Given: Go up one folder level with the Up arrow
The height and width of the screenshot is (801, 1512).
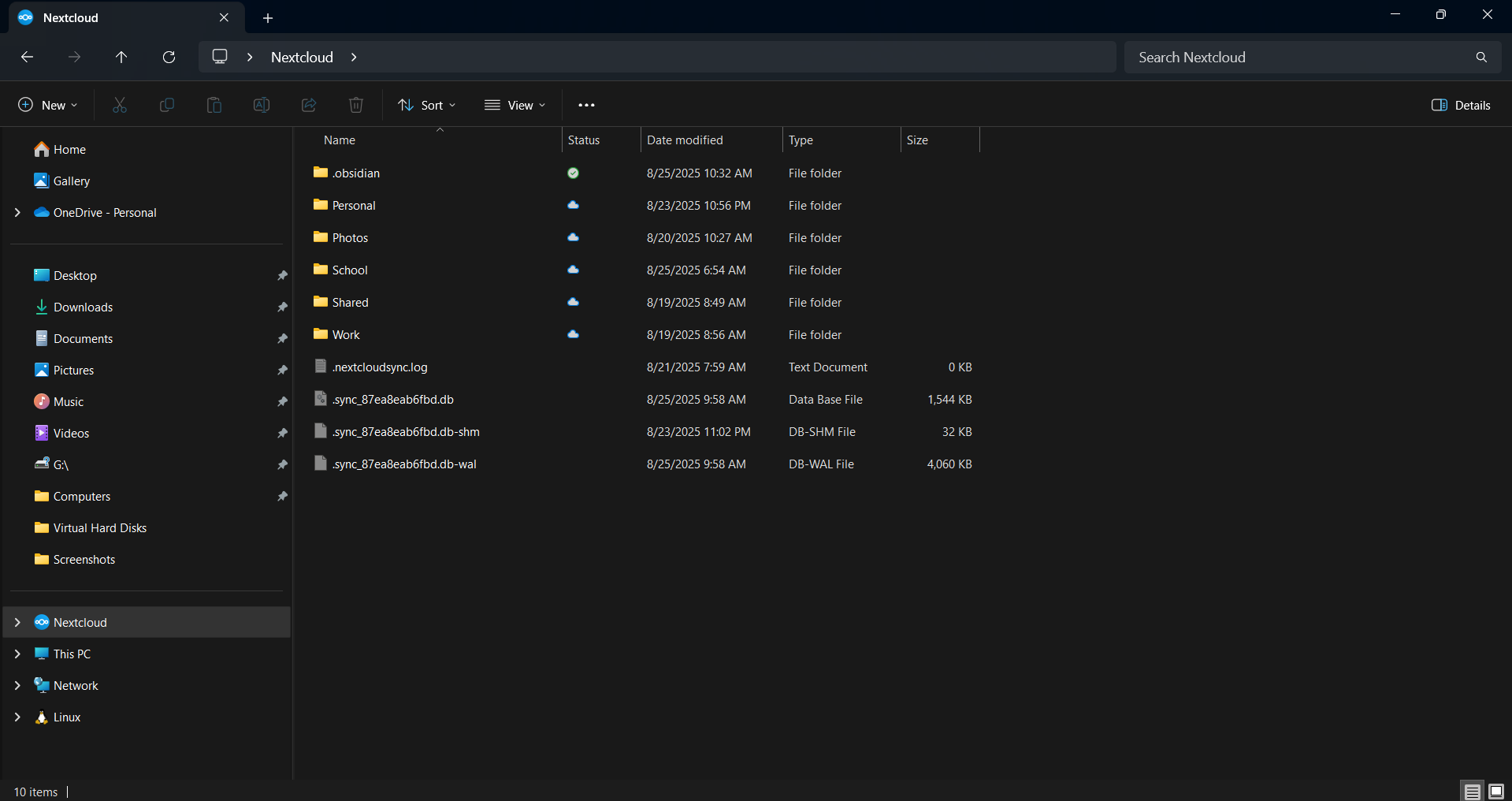Looking at the screenshot, I should click(x=121, y=57).
